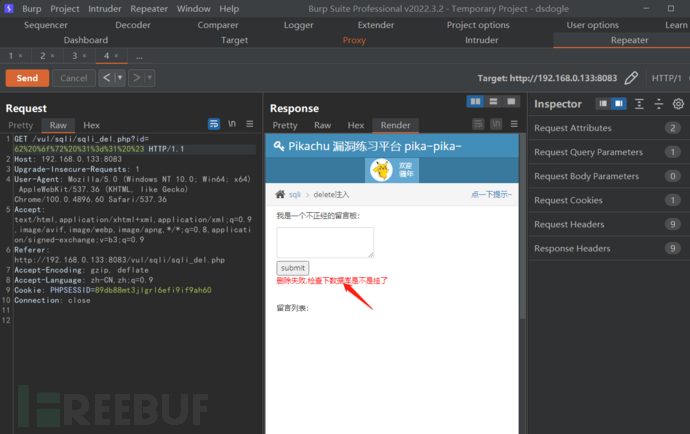The image size is (690, 434).
Task: Toggle request word wrap icon
Action: 214,124
